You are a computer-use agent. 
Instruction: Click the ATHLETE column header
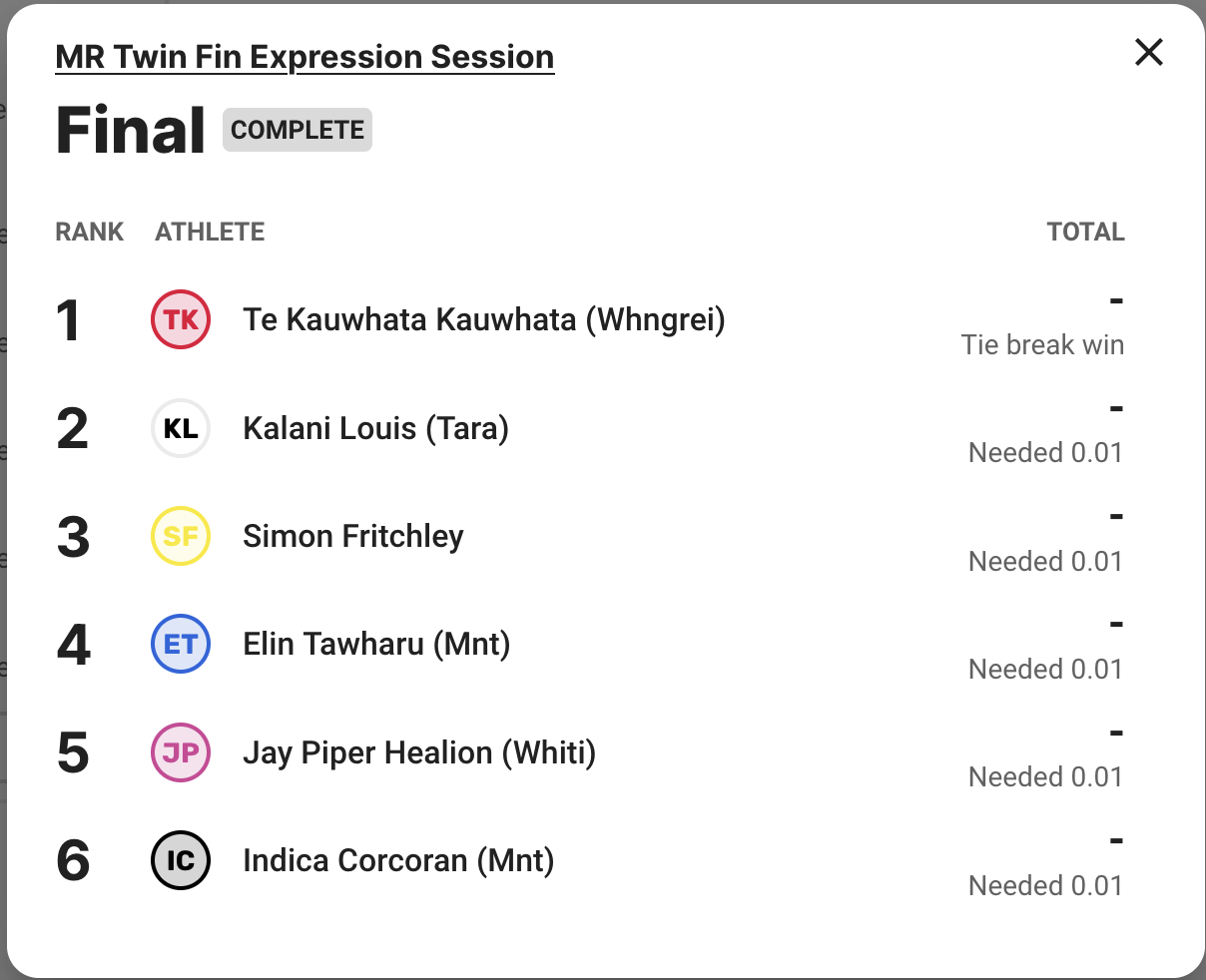[x=210, y=233]
